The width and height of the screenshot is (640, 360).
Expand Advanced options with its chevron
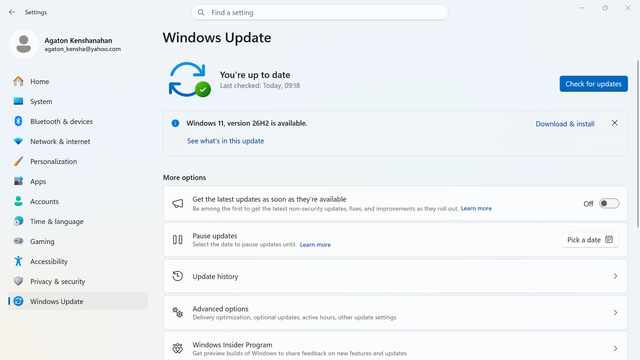click(616, 313)
